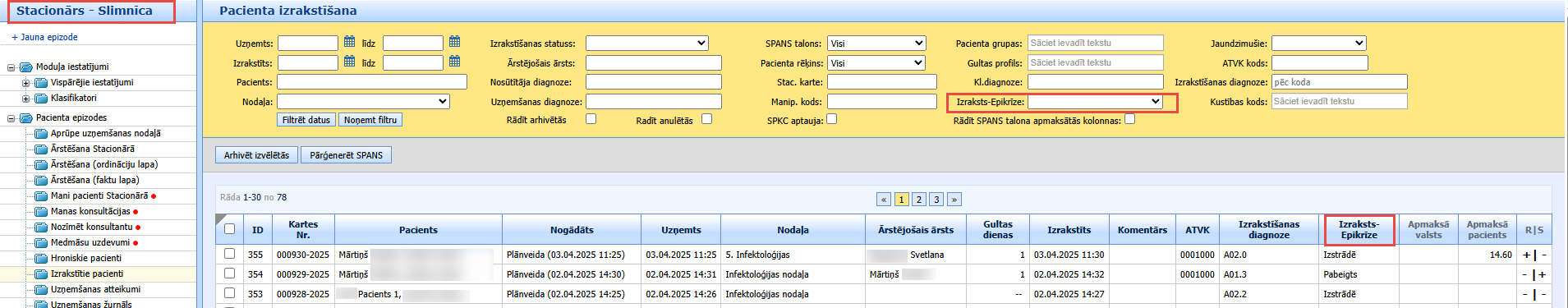Click the Pārģenerēt SPANS button
This screenshot has height=308, width=1568.
tap(346, 155)
